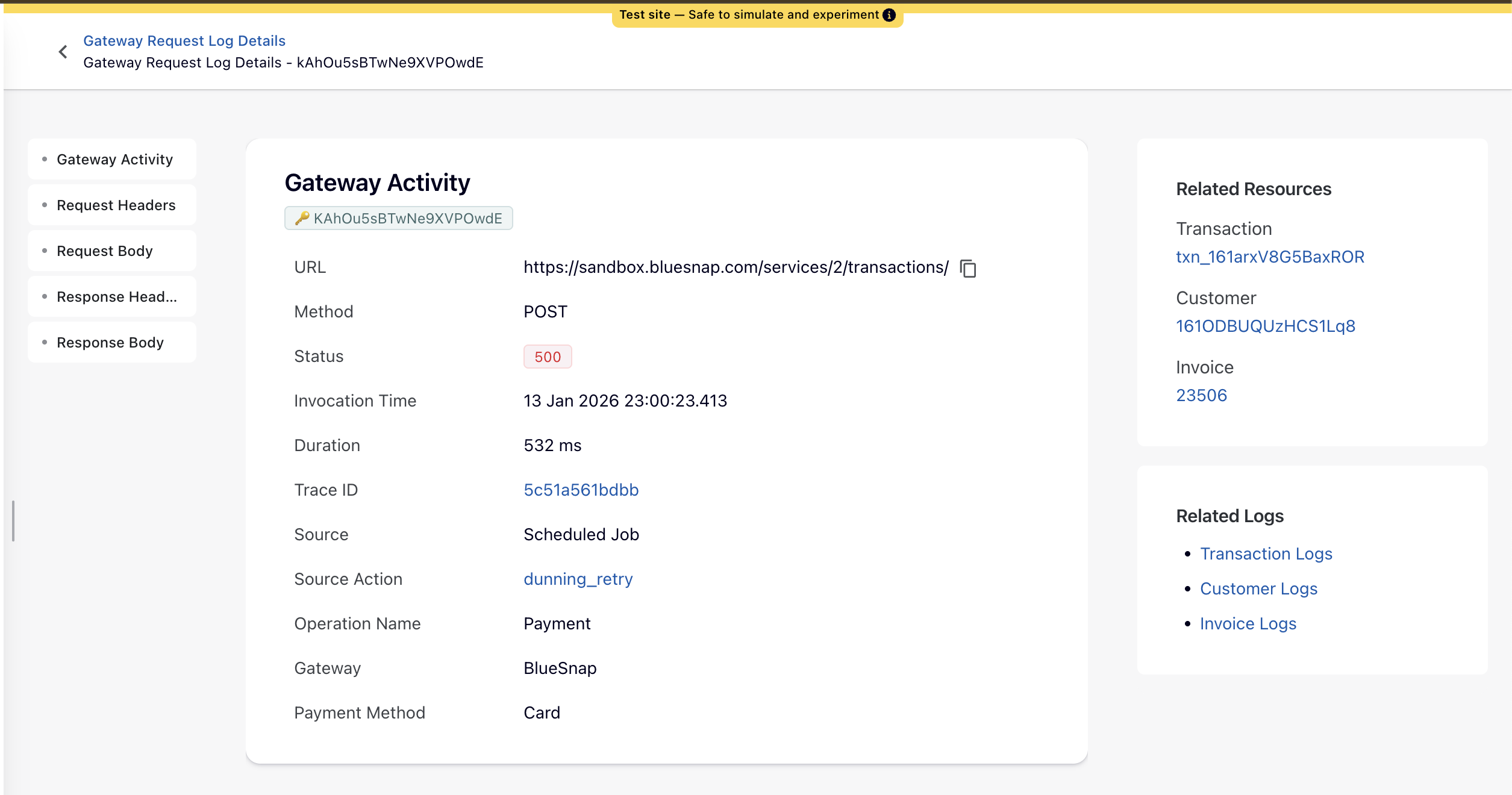Select Request Headers in the sidebar
This screenshot has height=795, width=1512.
[116, 205]
